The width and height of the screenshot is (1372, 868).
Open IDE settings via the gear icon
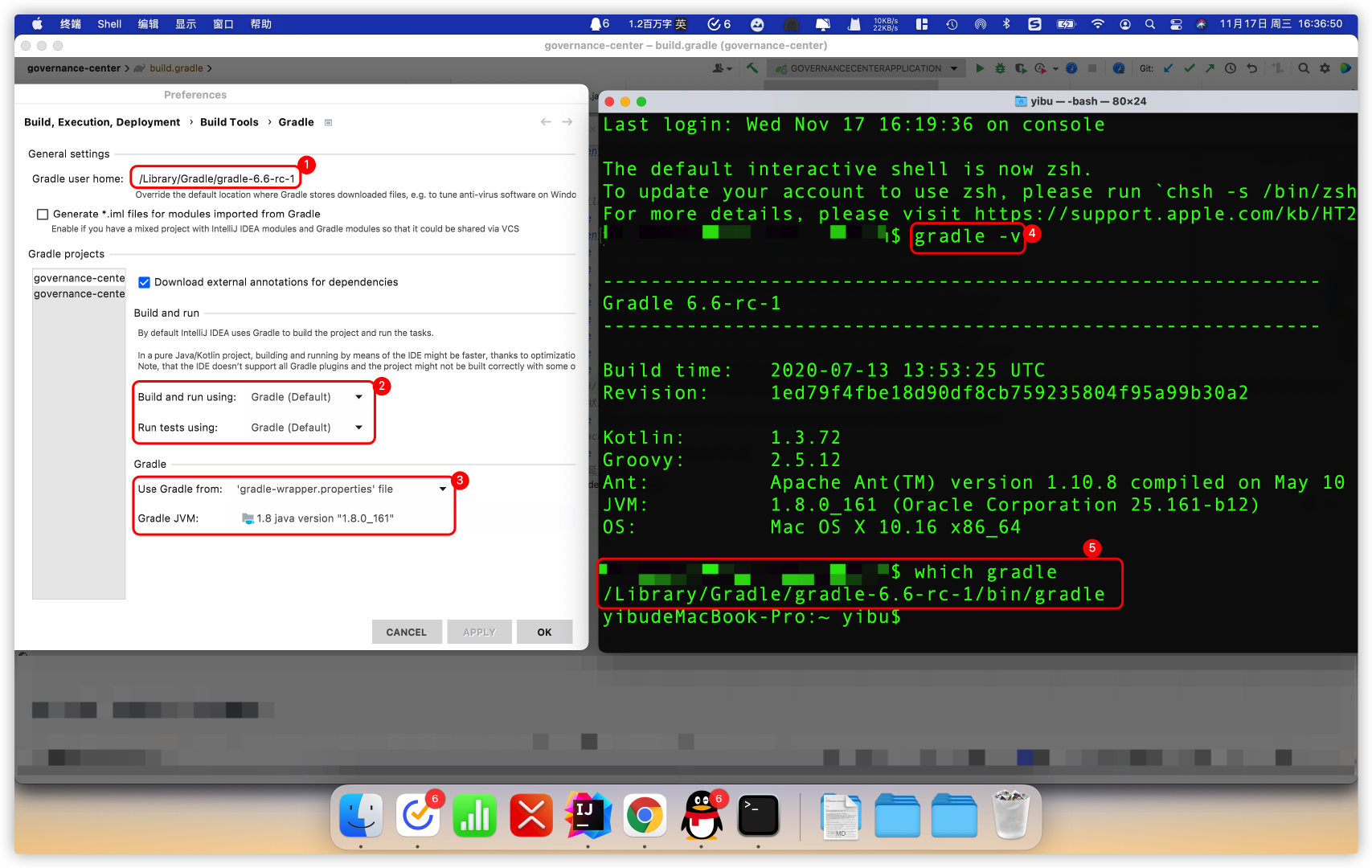point(1326,68)
